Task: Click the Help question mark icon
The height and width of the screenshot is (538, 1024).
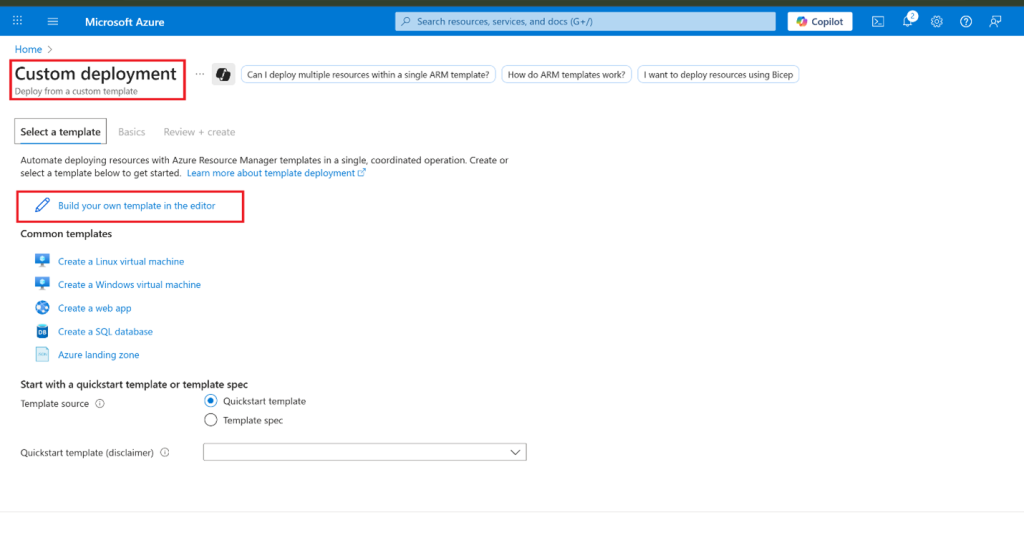Action: (x=966, y=21)
